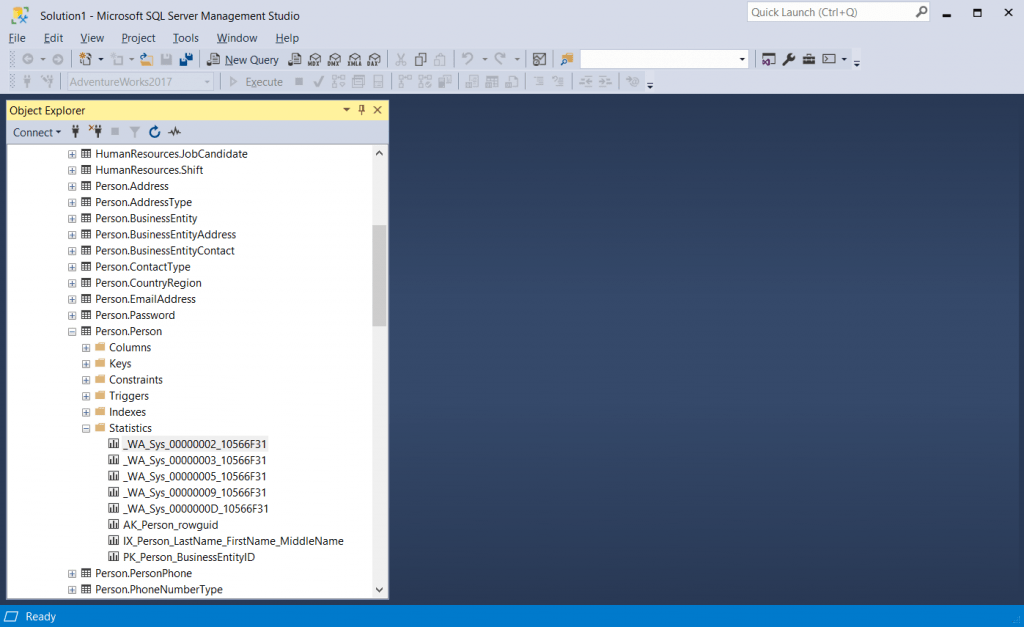Viewport: 1024px width, 627px height.
Task: Click the Cut icon on the toolbar
Action: 403,59
